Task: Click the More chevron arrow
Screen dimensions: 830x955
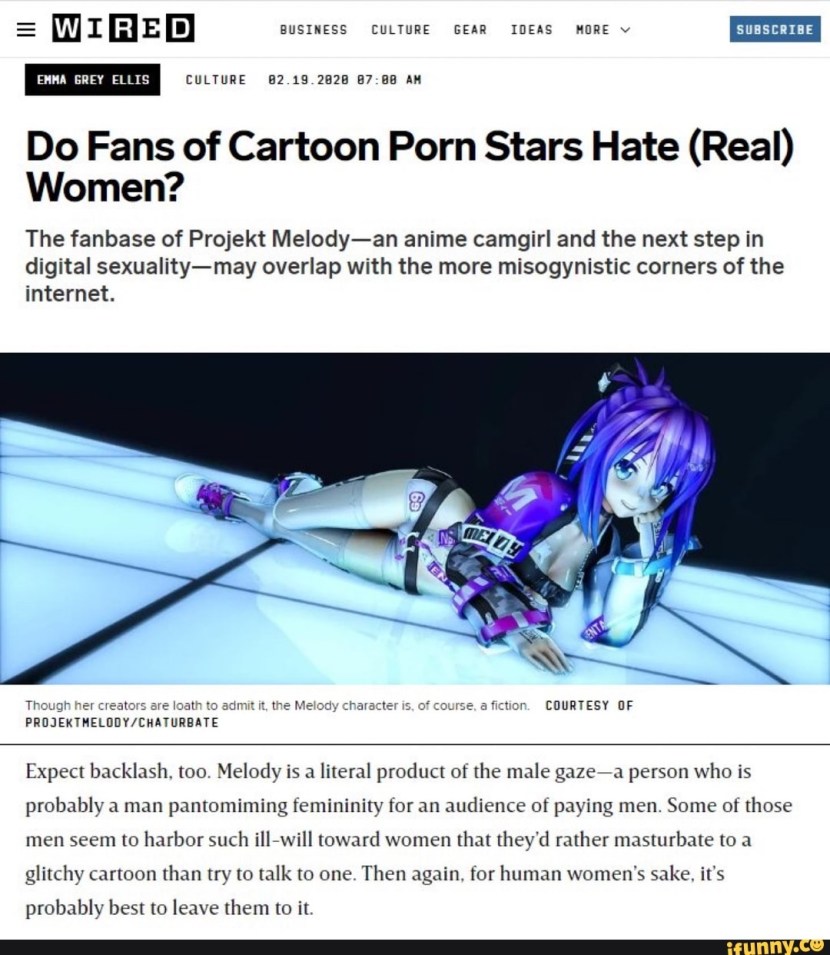Action: (625, 30)
